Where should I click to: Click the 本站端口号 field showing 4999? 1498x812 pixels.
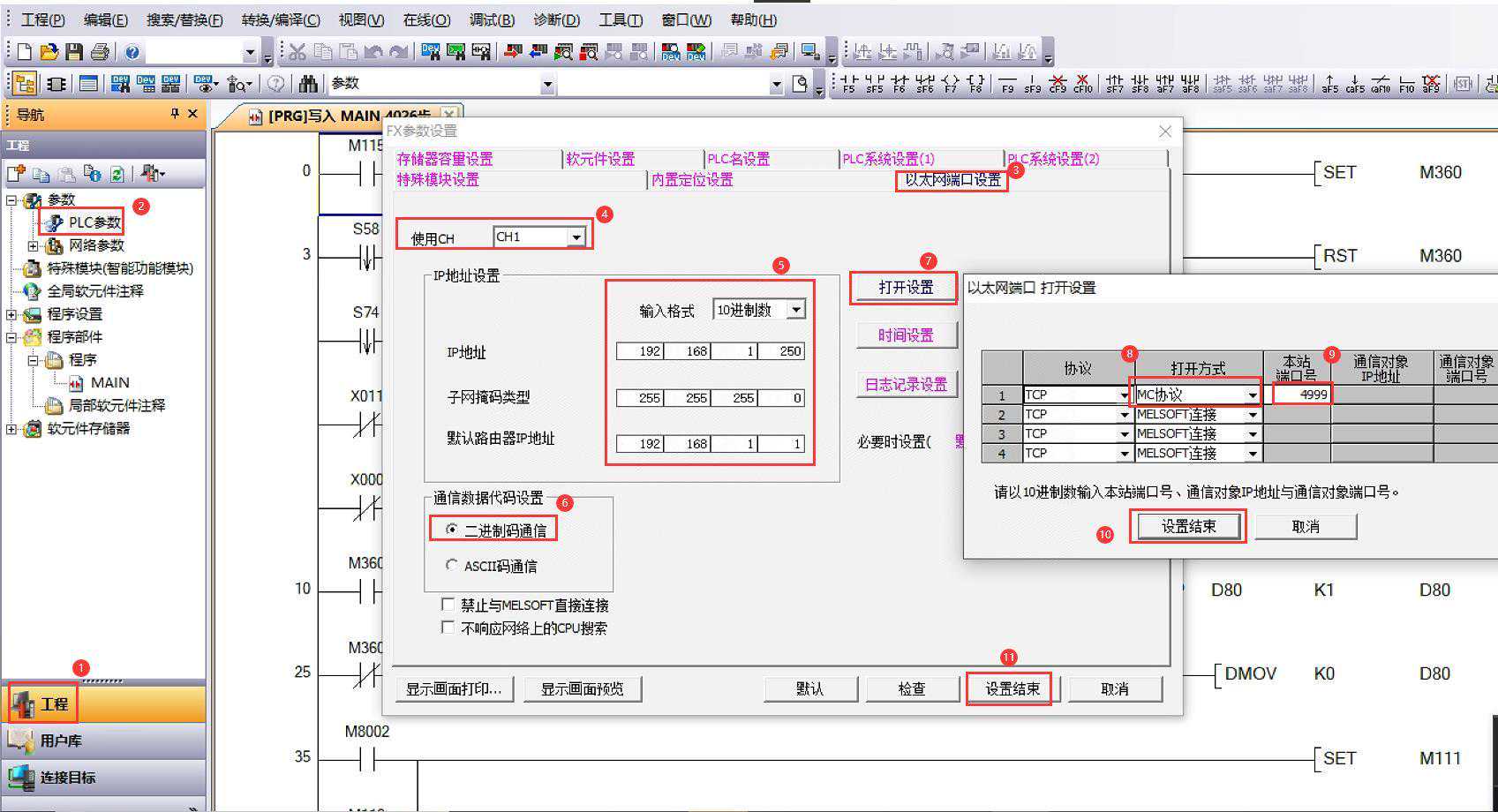point(1301,395)
